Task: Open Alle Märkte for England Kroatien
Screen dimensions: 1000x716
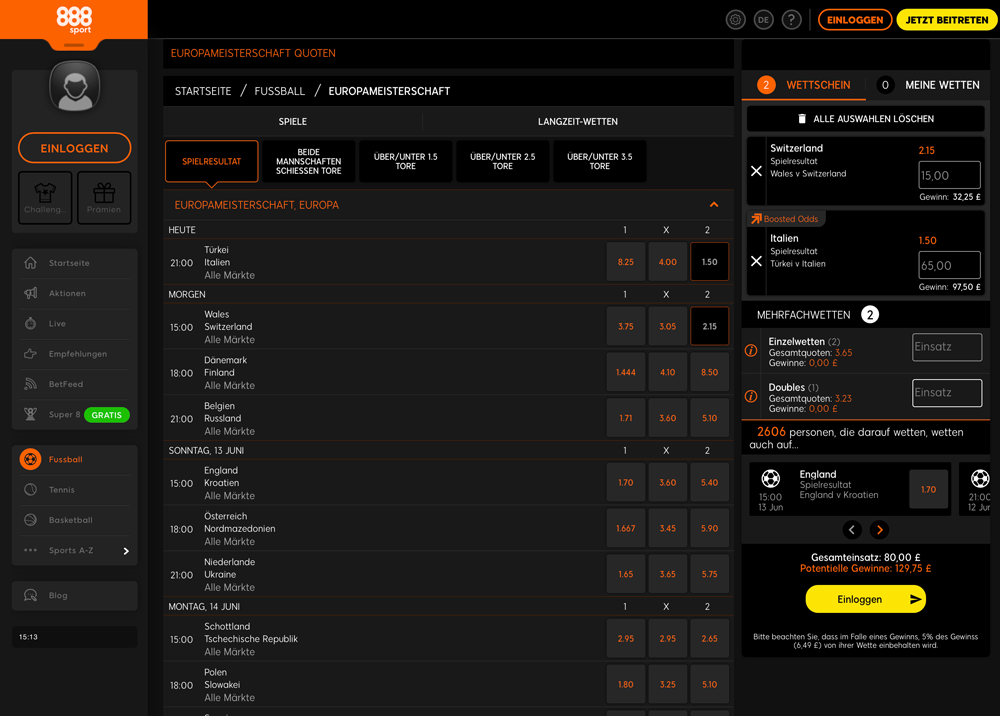Action: (230, 496)
